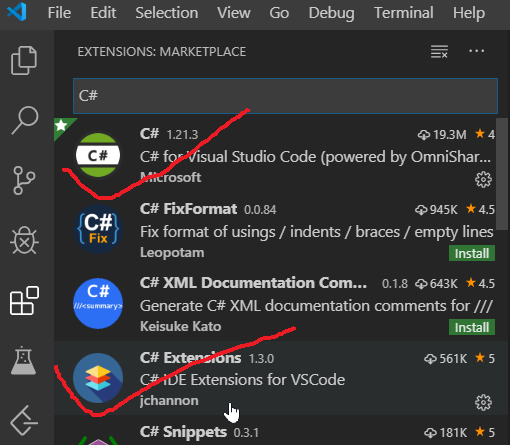Click the C# FixFormat extension logo

coord(98,229)
